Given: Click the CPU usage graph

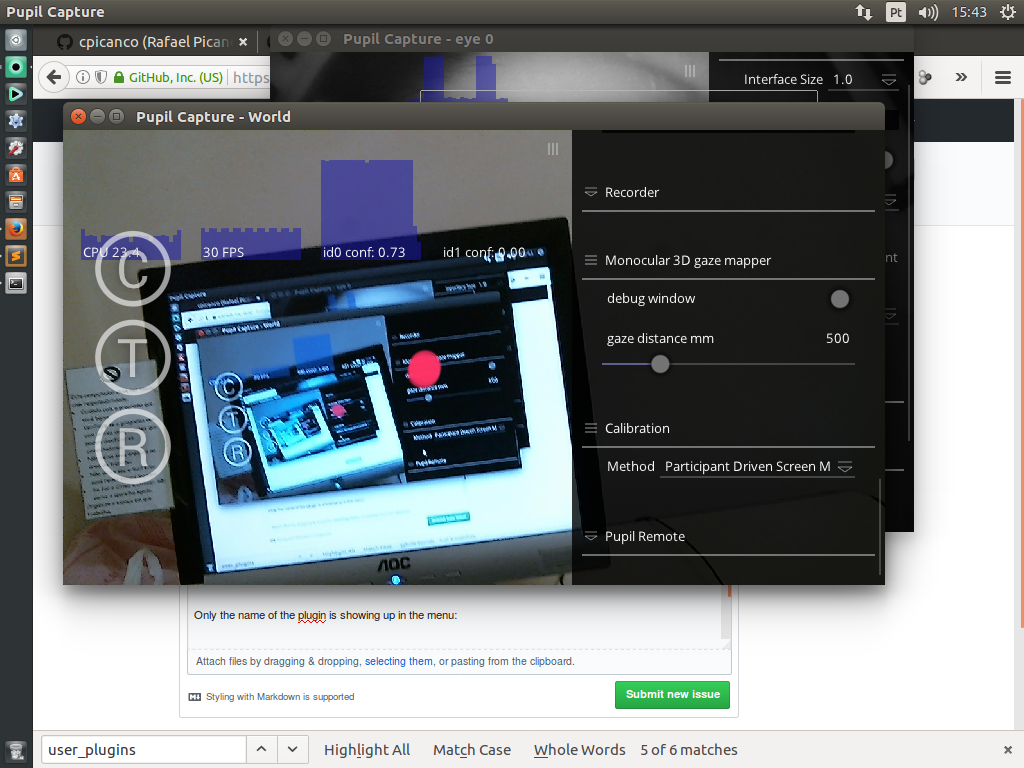Looking at the screenshot, I should [131, 245].
